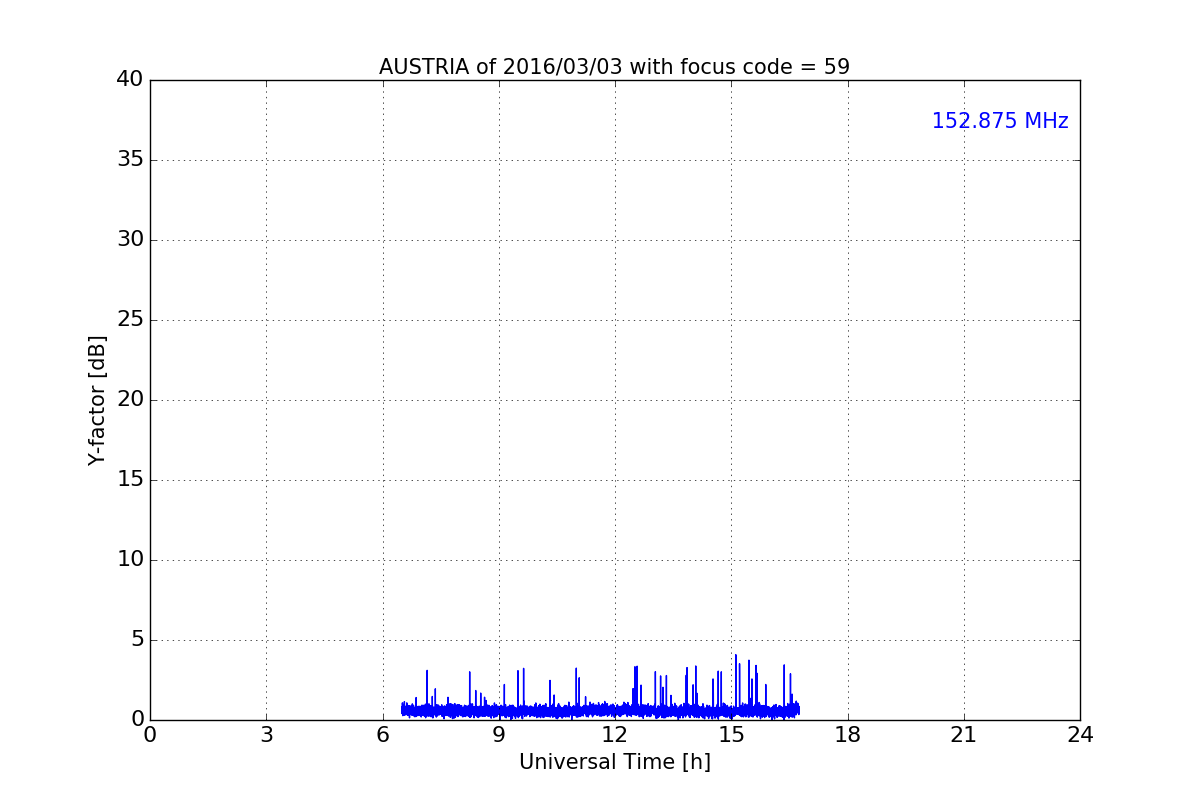This screenshot has height=800, width=1200.
Task: Click the x-axis tick label 21
Action: [x=964, y=735]
